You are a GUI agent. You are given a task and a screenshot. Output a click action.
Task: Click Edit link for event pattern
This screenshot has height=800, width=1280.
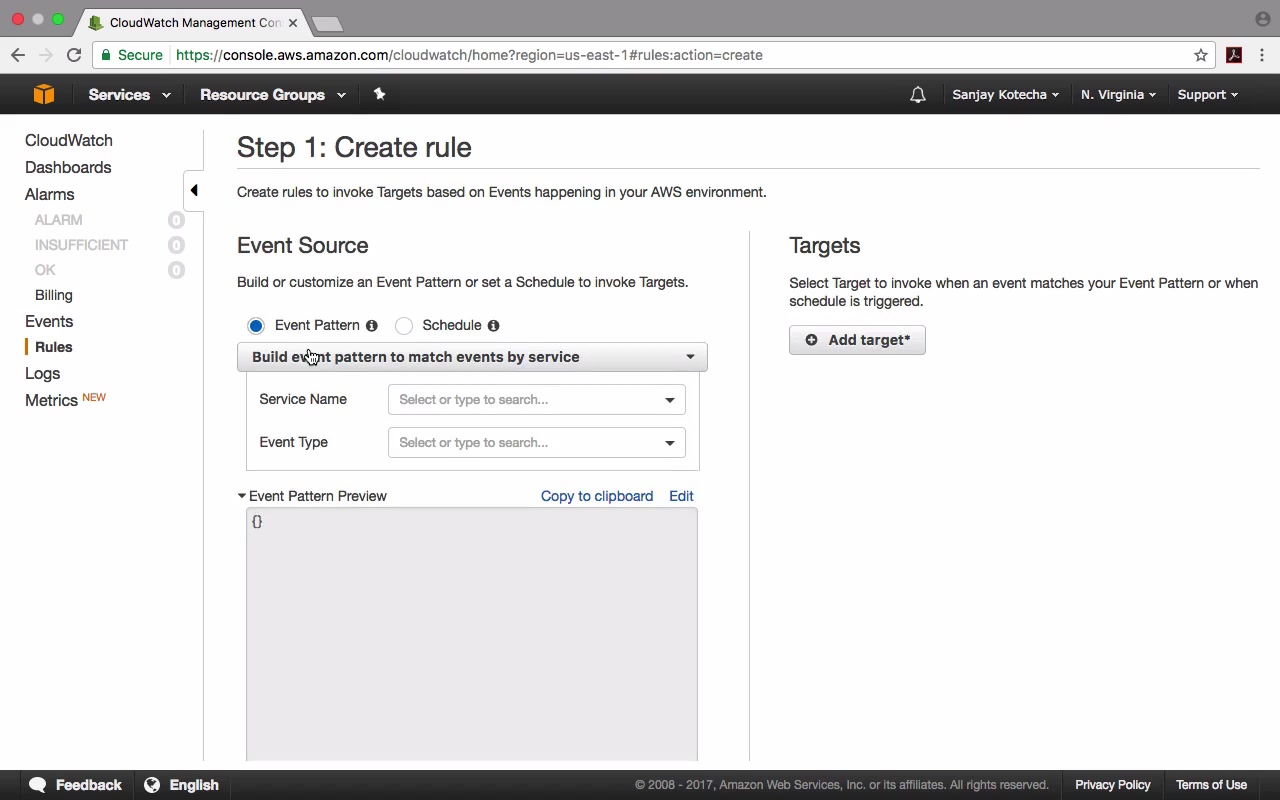coord(681,496)
